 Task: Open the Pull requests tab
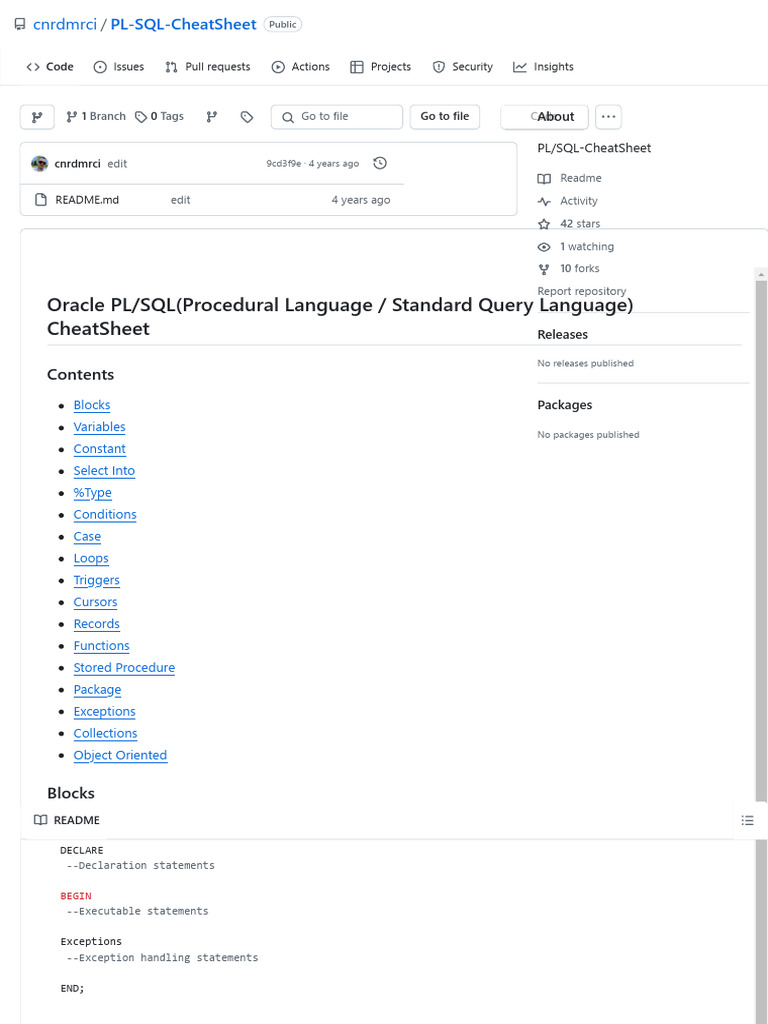click(x=208, y=67)
